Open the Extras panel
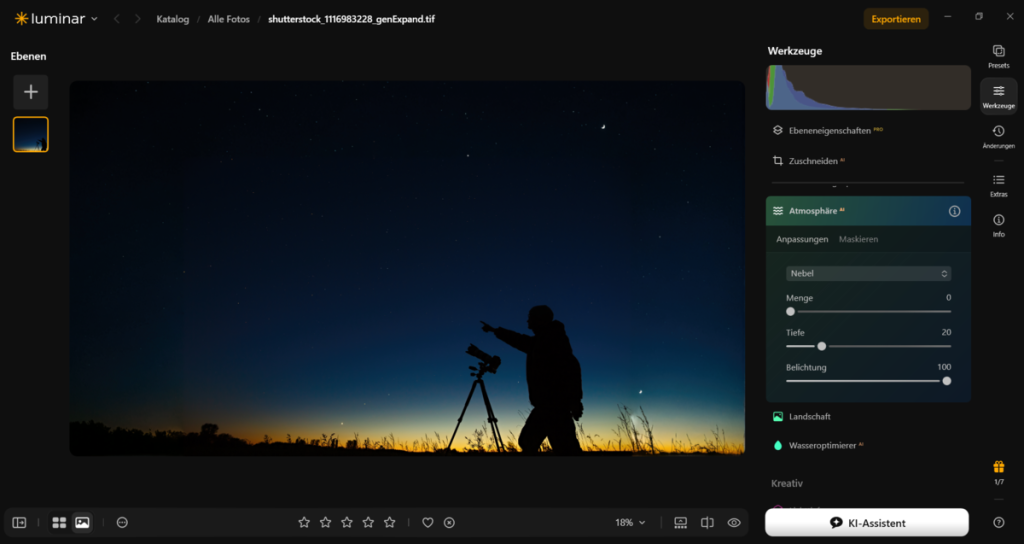This screenshot has width=1024, height=544. (x=998, y=185)
